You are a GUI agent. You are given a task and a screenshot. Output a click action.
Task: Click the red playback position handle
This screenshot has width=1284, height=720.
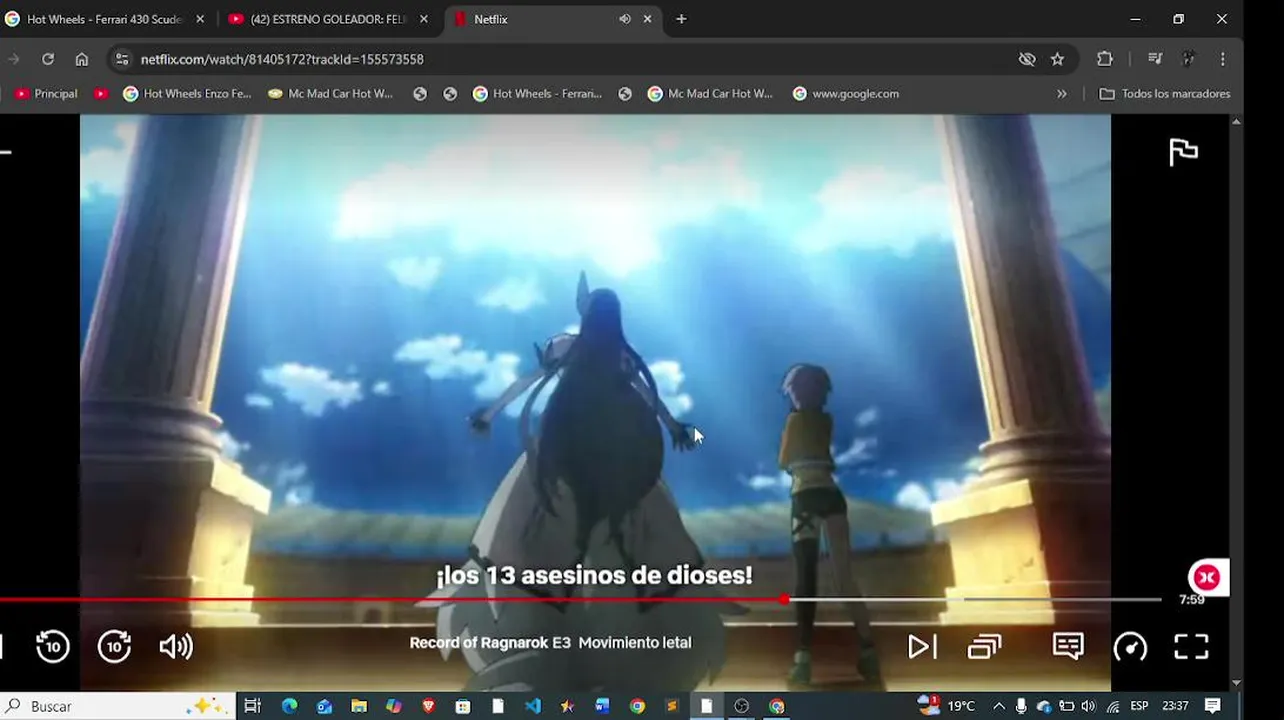click(x=784, y=600)
